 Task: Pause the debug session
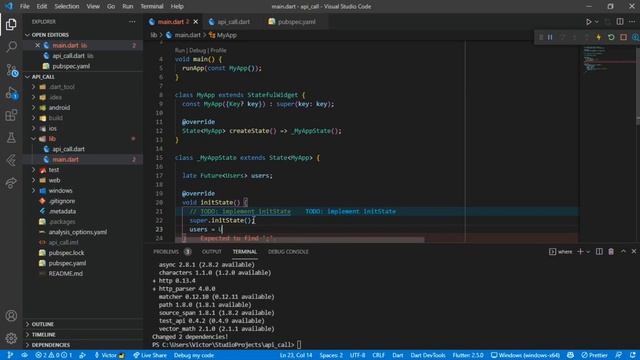click(x=550, y=37)
